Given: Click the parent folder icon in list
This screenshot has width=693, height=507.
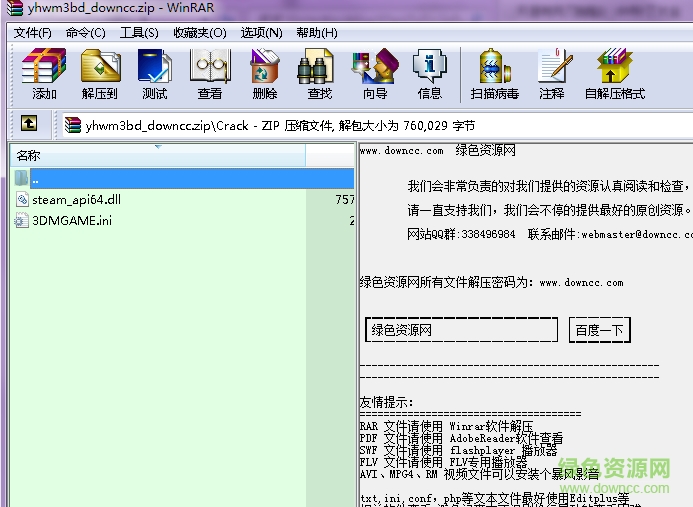Looking at the screenshot, I should 21,178.
